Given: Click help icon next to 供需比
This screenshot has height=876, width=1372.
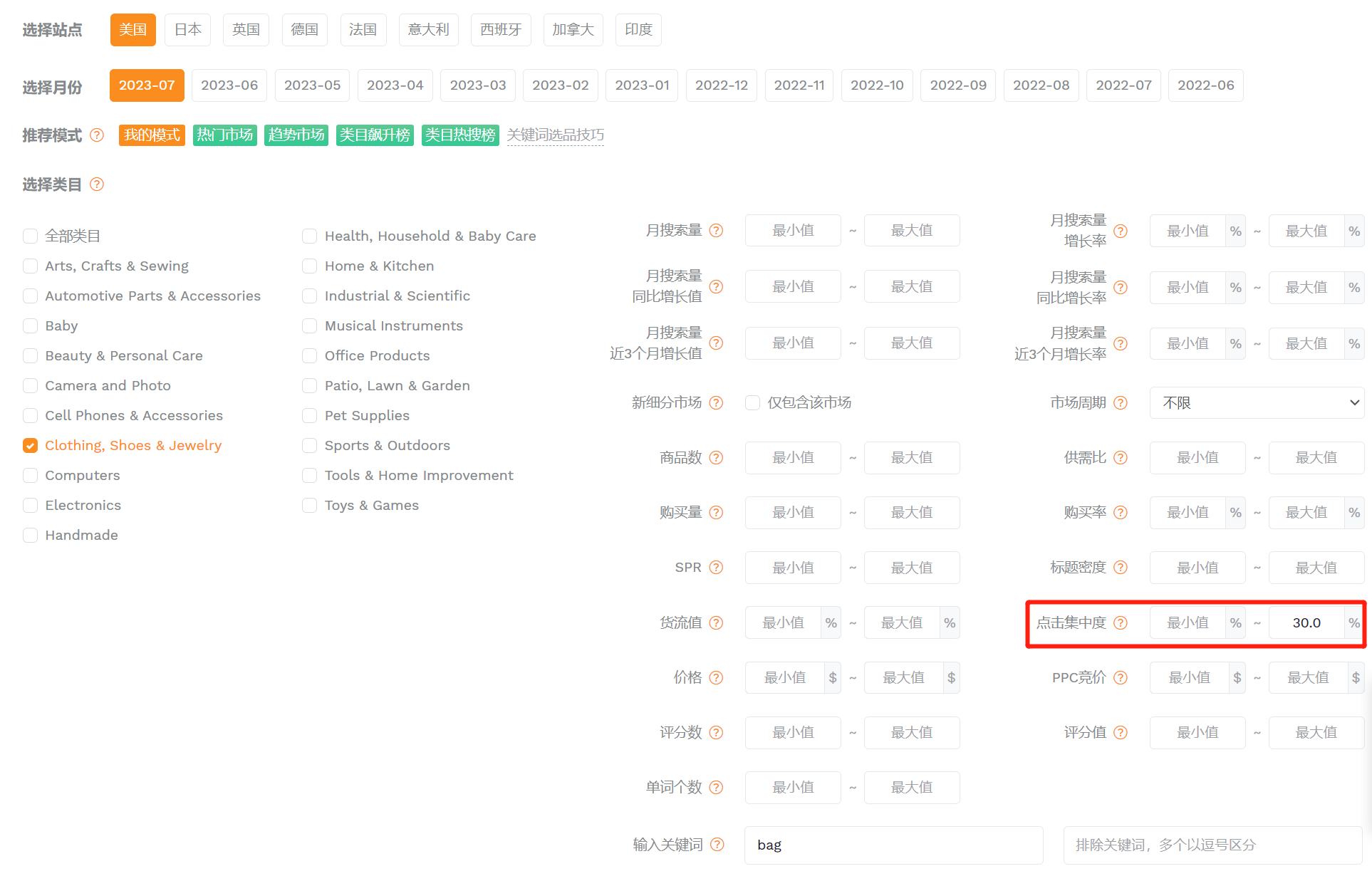Looking at the screenshot, I should coord(1121,458).
